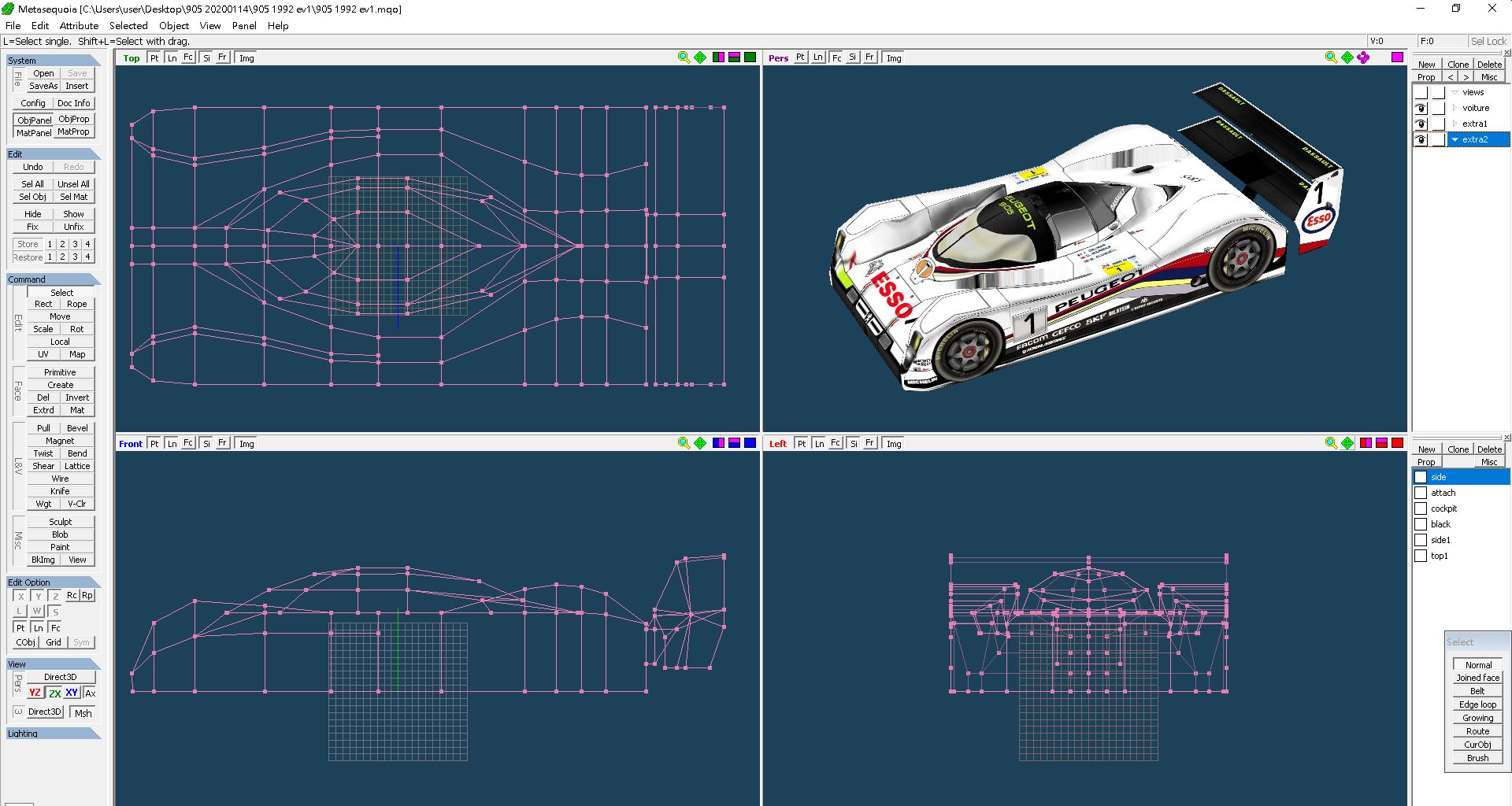Expand the extra1 object tree node
This screenshot has height=806, width=1512.
click(1455, 124)
